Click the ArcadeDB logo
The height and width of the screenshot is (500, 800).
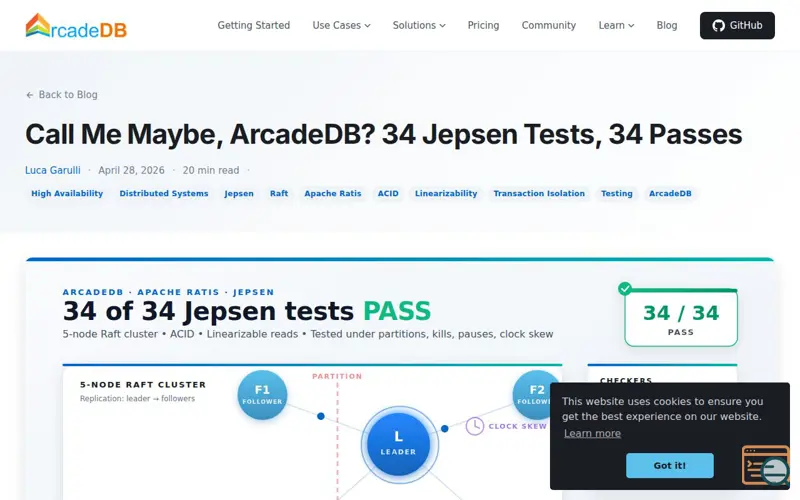point(76,26)
